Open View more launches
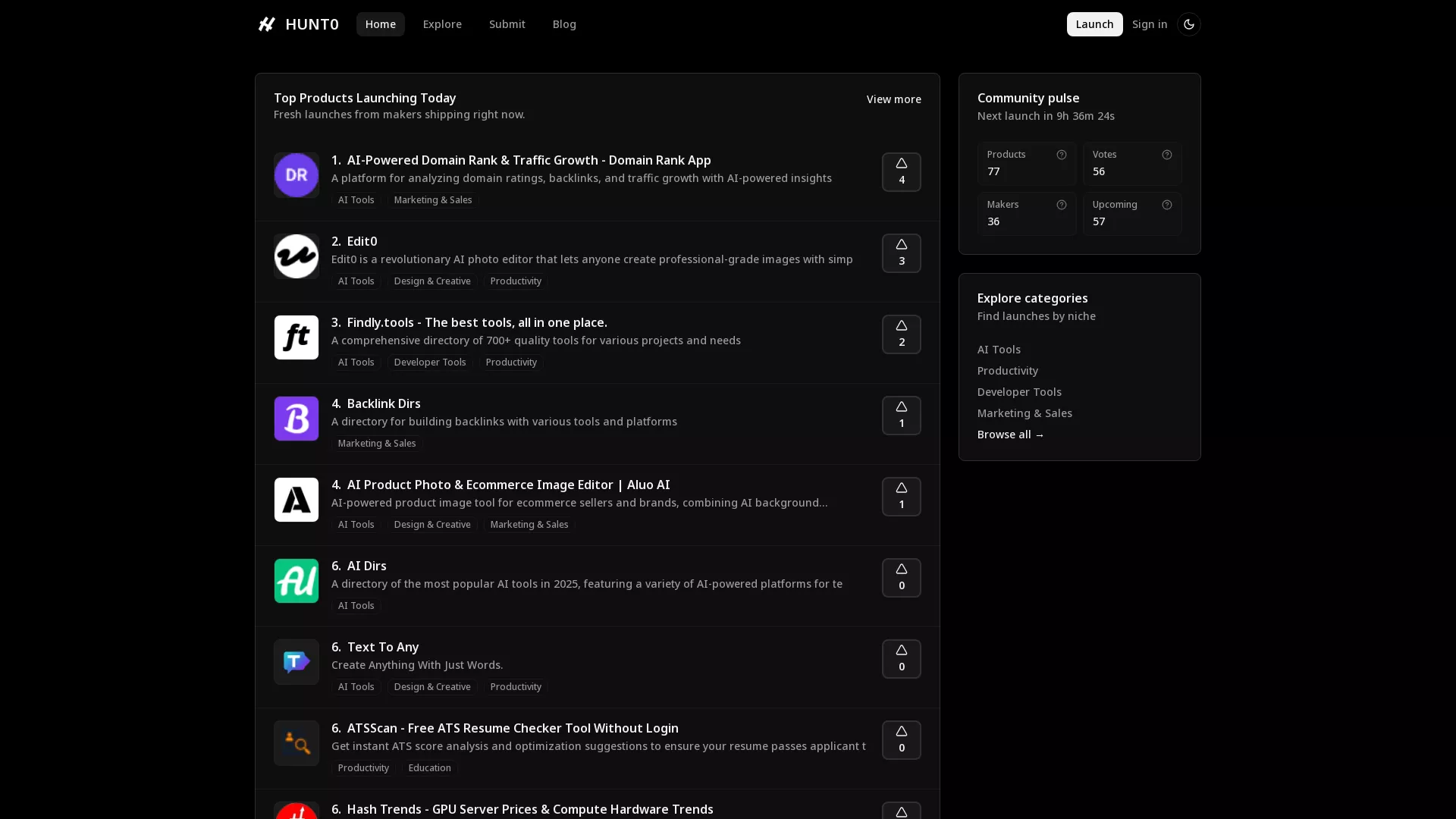1456x819 pixels. coord(893,99)
